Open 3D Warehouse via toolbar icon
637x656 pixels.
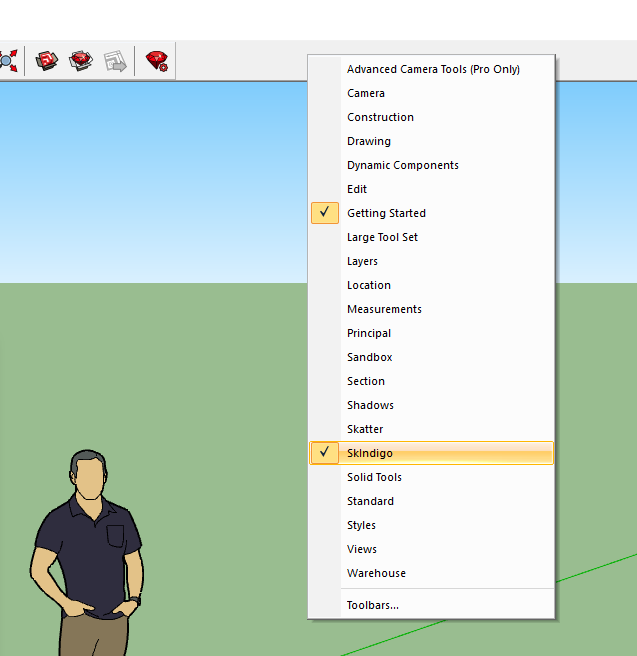coord(46,61)
